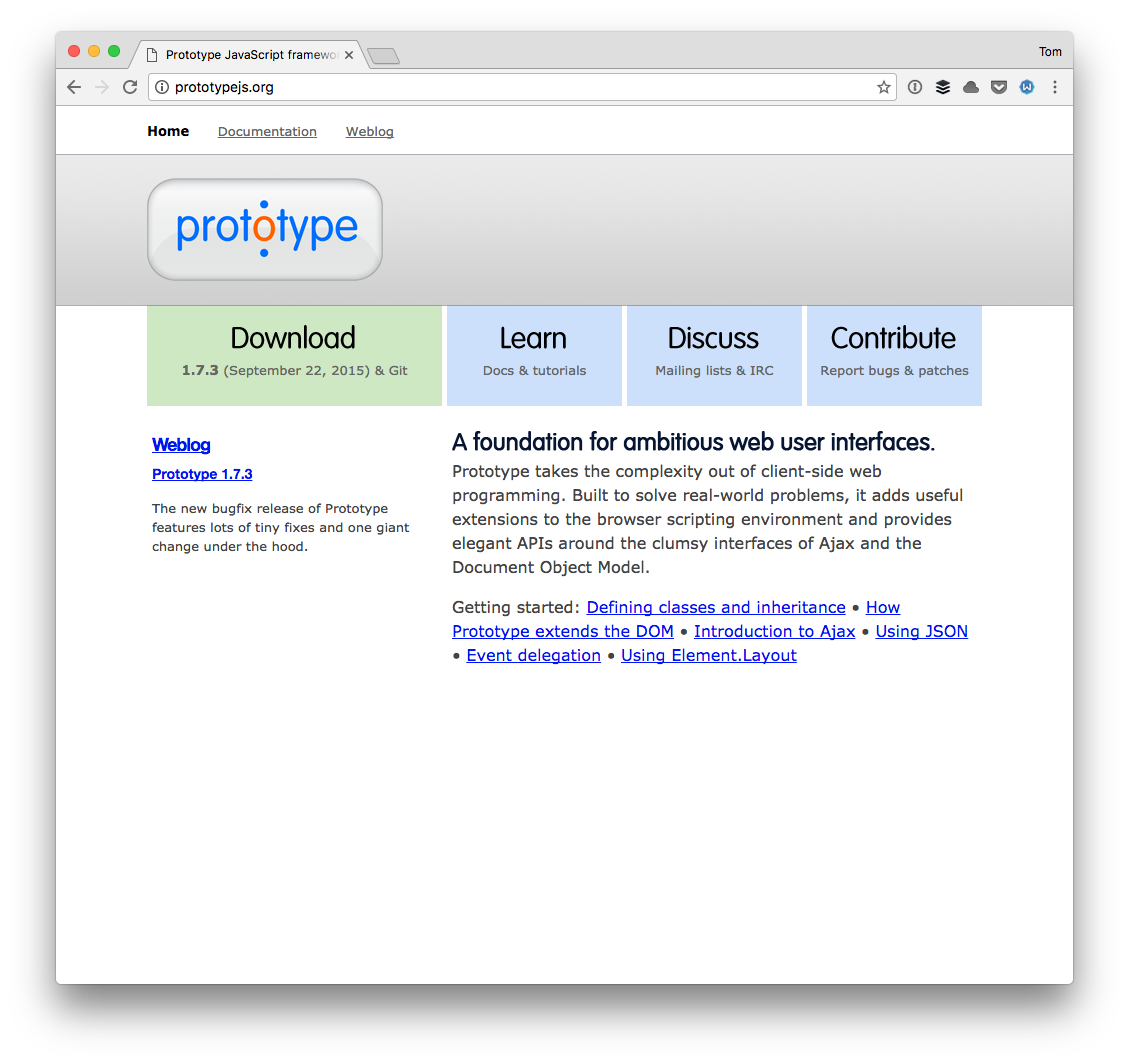The width and height of the screenshot is (1129, 1064).
Task: Click the browser back arrow
Action: click(x=74, y=87)
